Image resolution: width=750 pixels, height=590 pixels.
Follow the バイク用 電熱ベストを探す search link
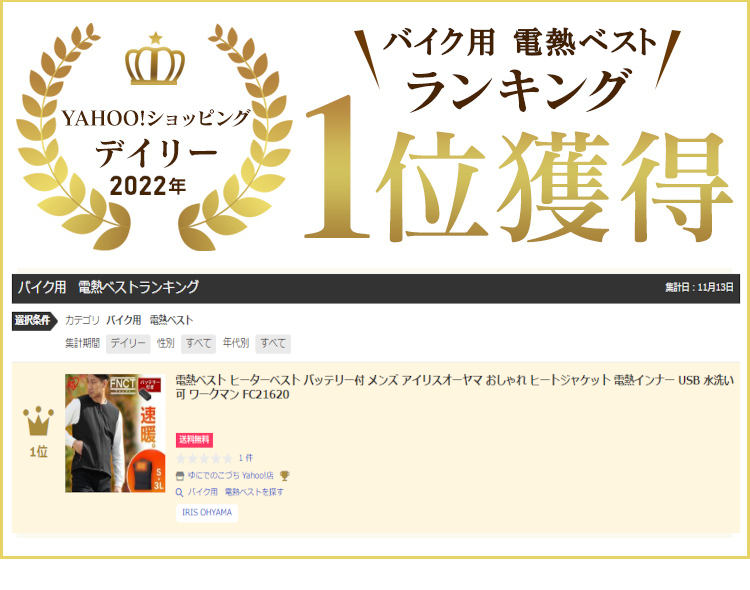pos(235,492)
